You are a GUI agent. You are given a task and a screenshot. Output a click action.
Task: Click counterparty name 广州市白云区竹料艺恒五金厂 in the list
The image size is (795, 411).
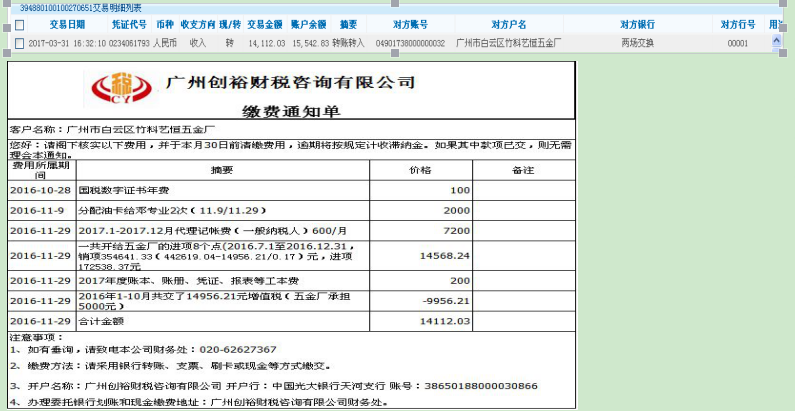509,44
